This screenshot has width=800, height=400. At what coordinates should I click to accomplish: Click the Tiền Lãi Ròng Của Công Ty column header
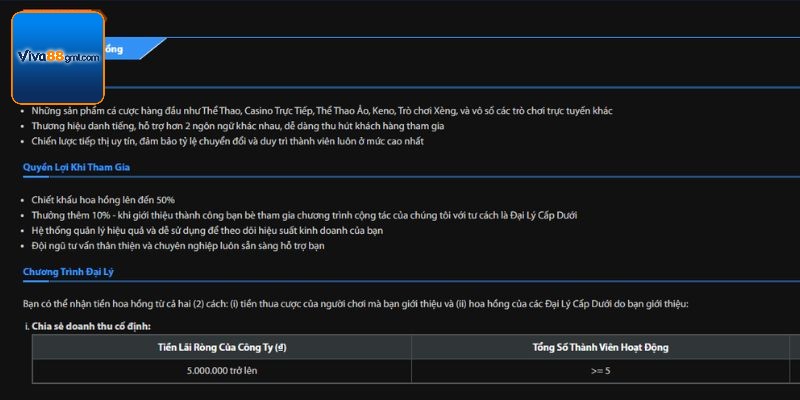222,347
